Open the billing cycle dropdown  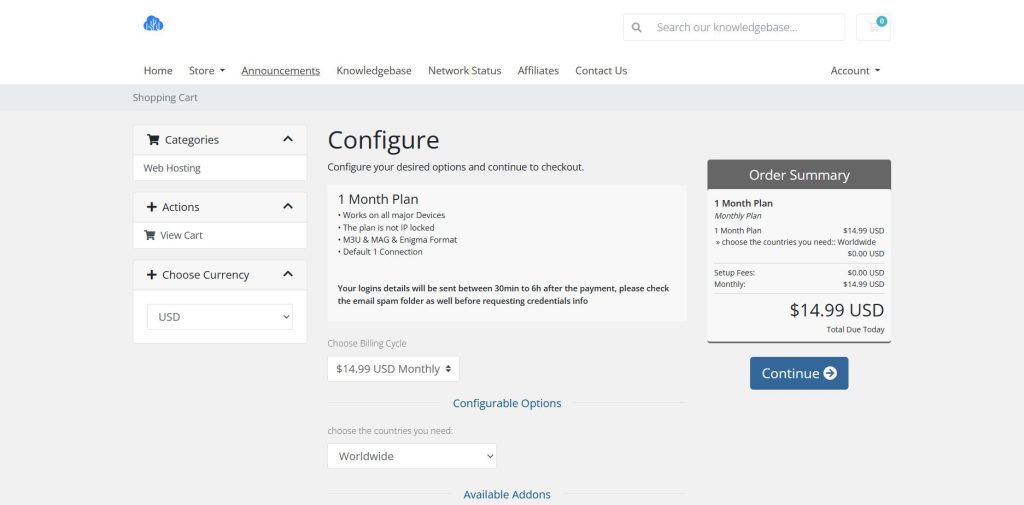click(393, 369)
